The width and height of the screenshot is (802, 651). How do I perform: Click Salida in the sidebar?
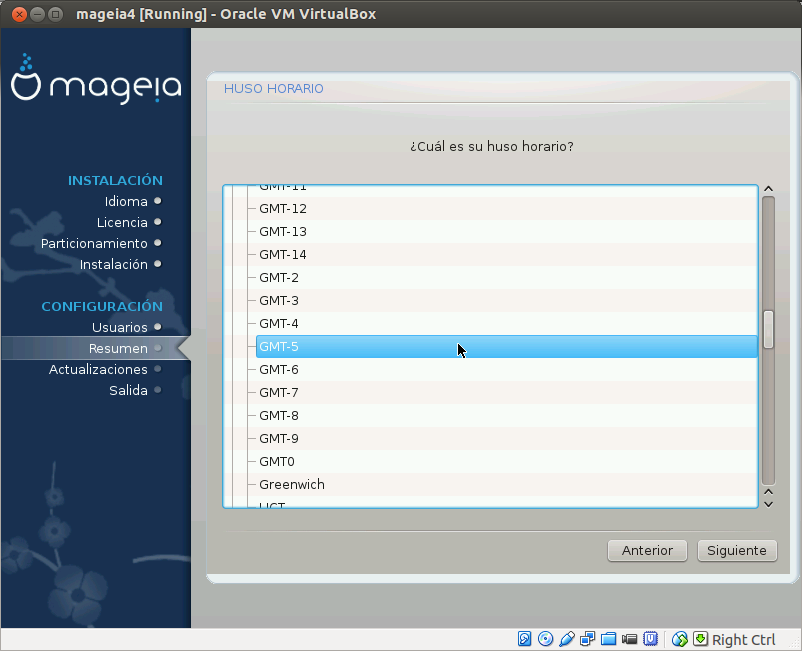coord(131,390)
